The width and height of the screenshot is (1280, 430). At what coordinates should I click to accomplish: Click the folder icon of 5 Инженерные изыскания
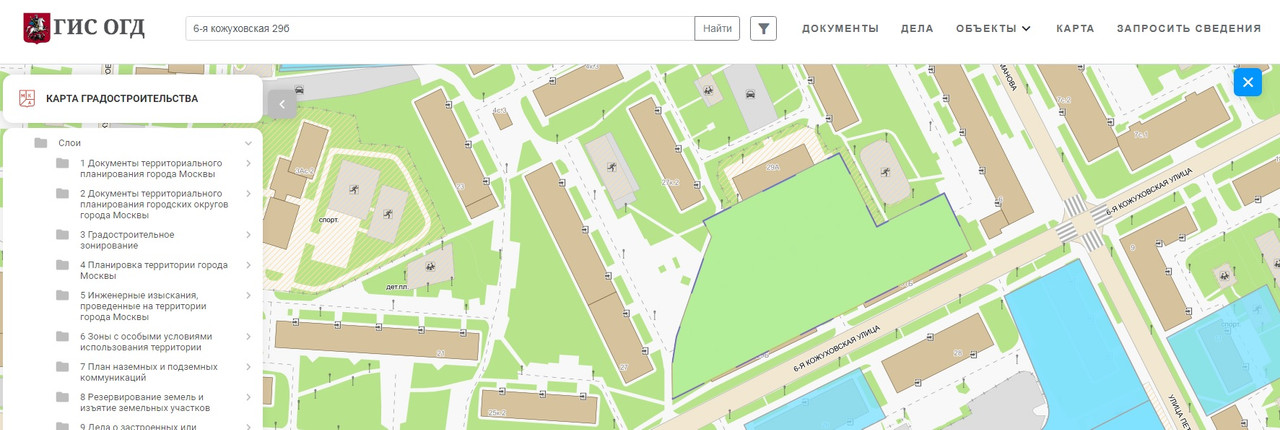click(62, 296)
